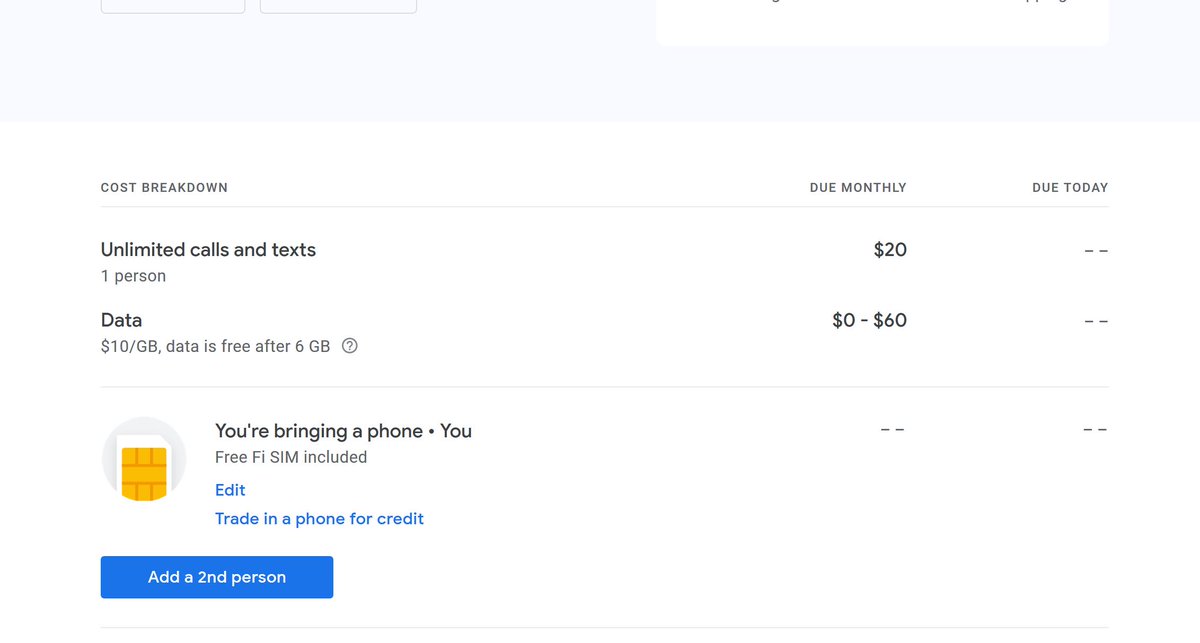Click the Free Fi SIM included text
The image size is (1200, 643).
coord(291,457)
